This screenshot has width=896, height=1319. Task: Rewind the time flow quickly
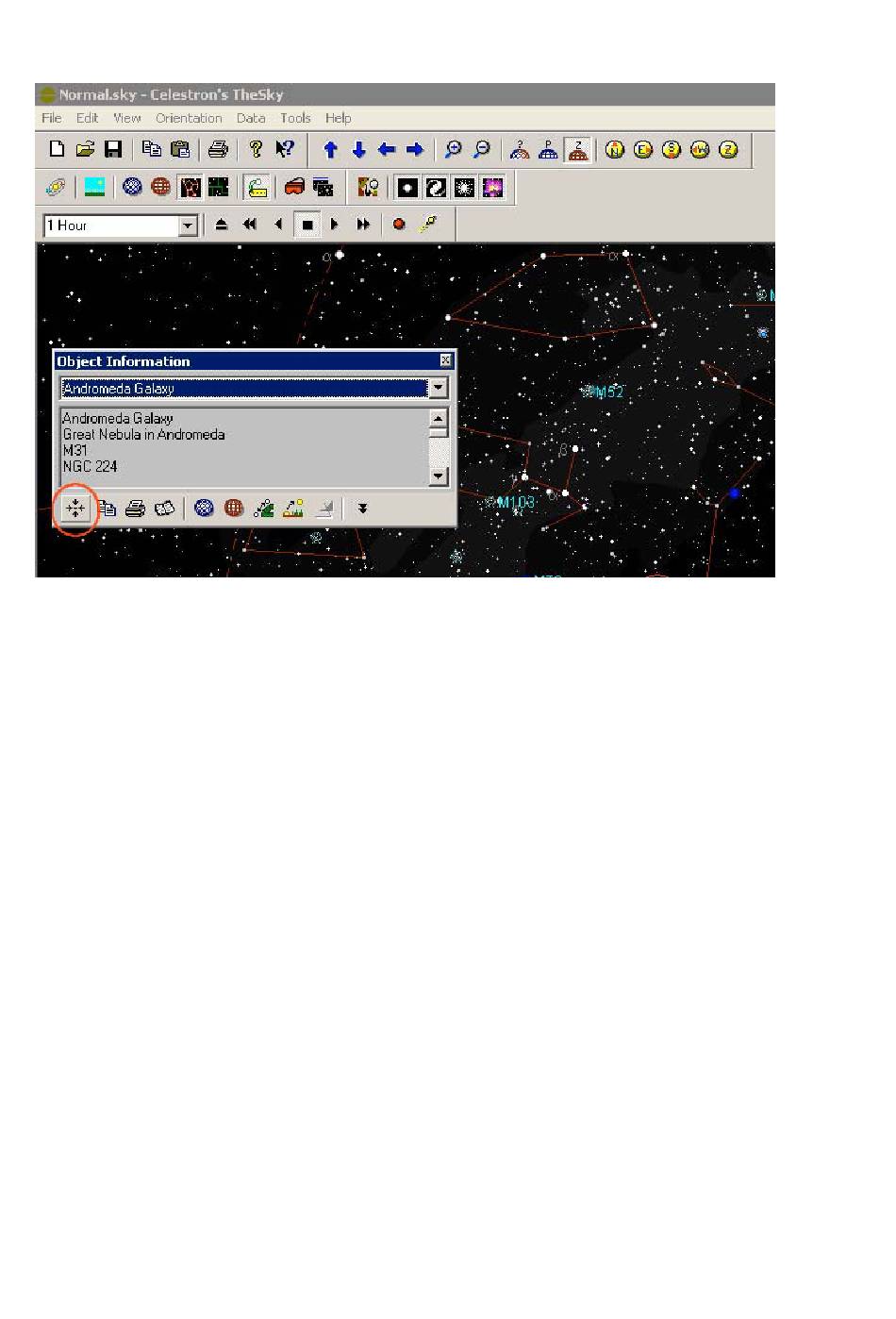point(250,225)
